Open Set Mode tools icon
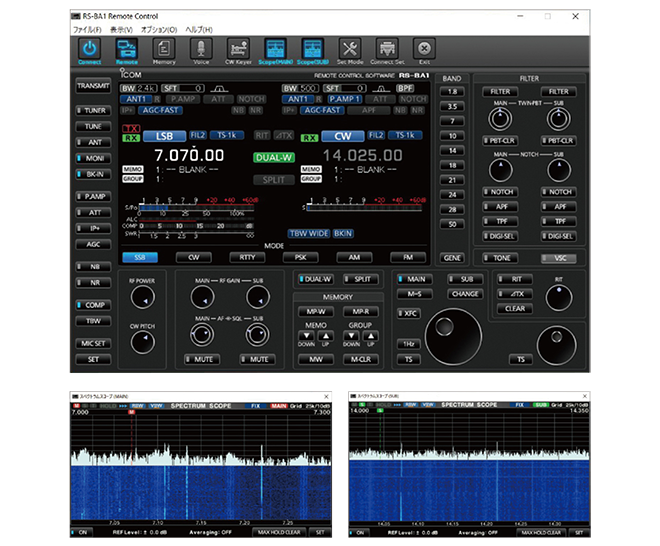660x546 pixels. tap(350, 50)
